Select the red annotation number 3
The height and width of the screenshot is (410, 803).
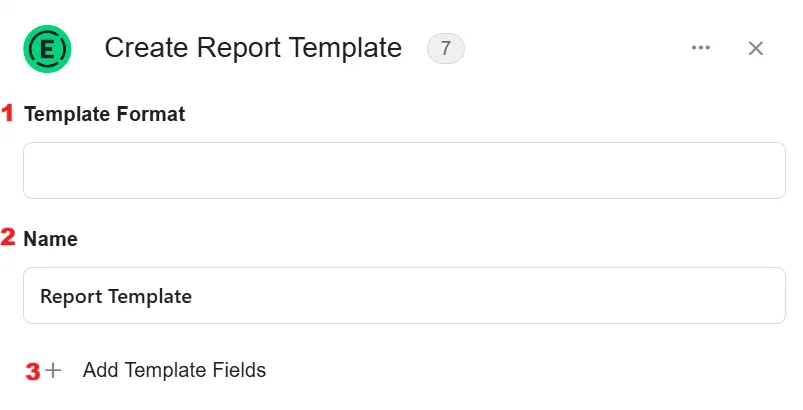pos(33,372)
